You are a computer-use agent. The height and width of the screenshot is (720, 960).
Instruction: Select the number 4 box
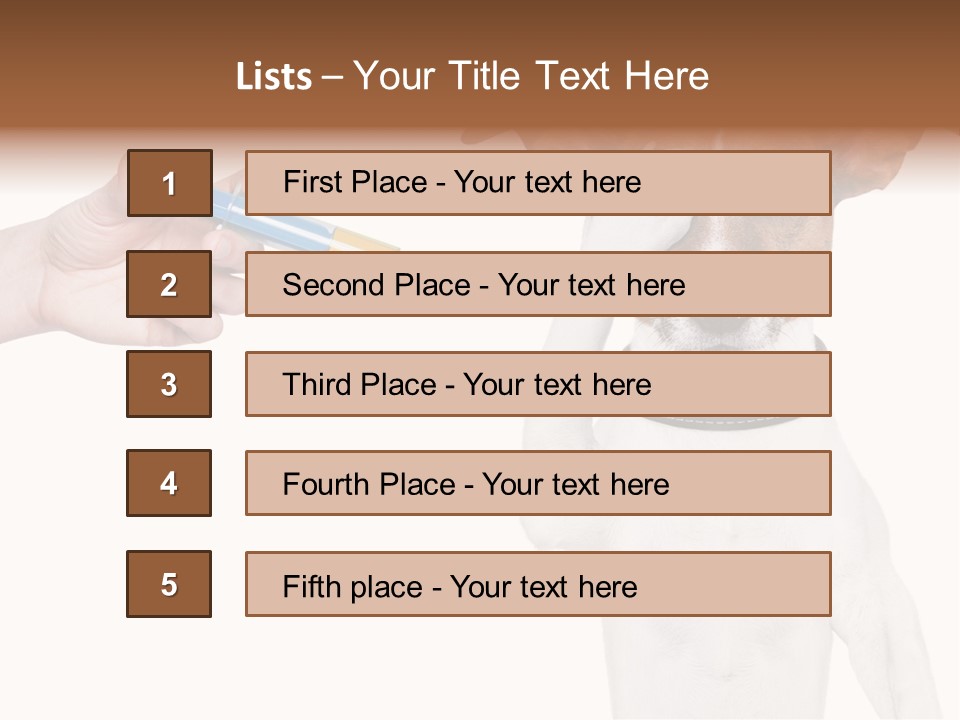click(169, 483)
